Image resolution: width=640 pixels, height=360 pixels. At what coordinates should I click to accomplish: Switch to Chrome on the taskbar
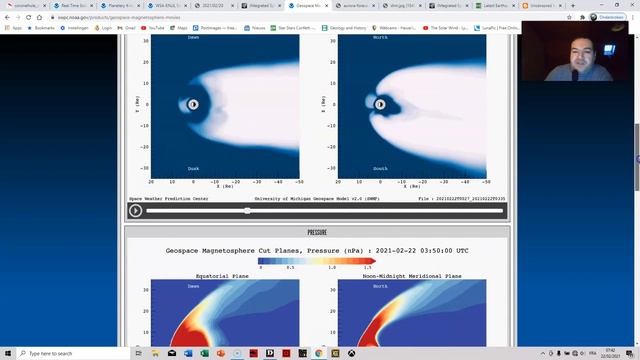click(319, 353)
